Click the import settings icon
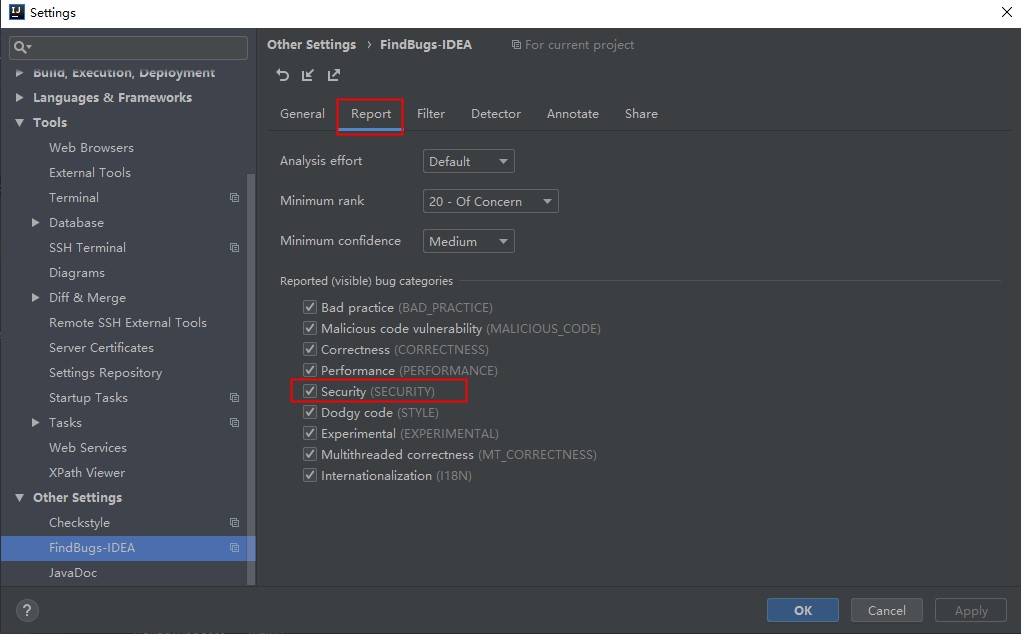This screenshot has width=1021, height=634. tap(308, 75)
